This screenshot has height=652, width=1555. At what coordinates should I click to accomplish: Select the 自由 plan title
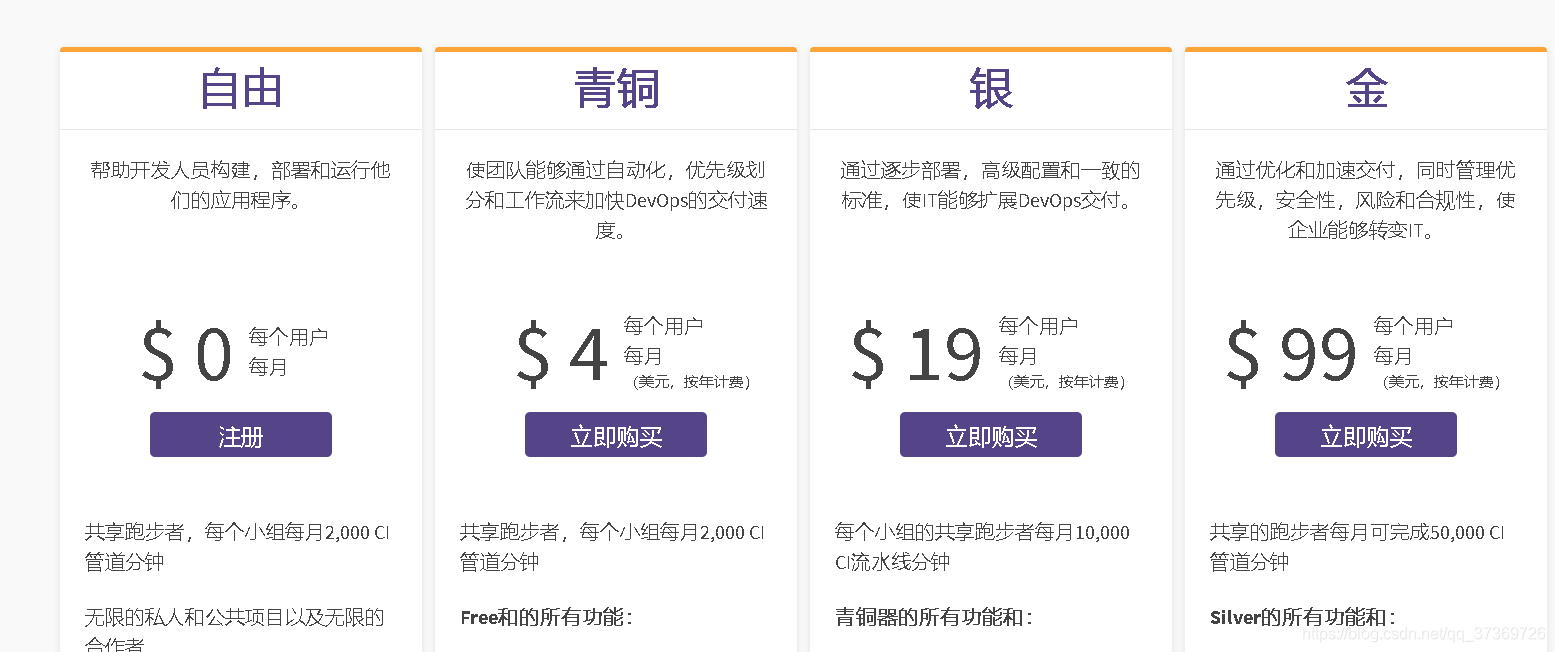click(240, 88)
